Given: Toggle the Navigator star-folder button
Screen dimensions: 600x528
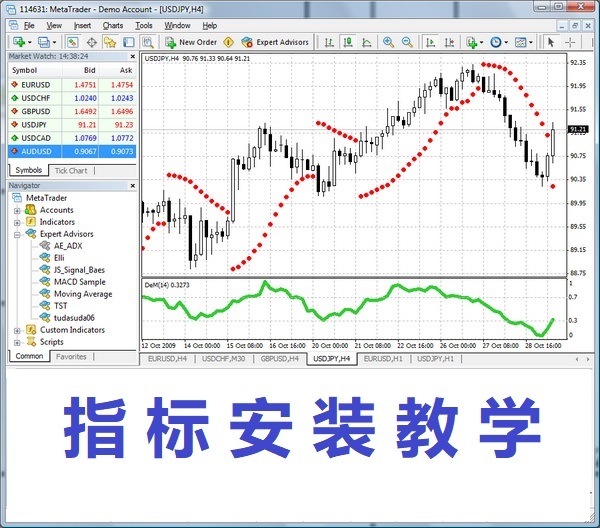Looking at the screenshot, I should (x=110, y=42).
